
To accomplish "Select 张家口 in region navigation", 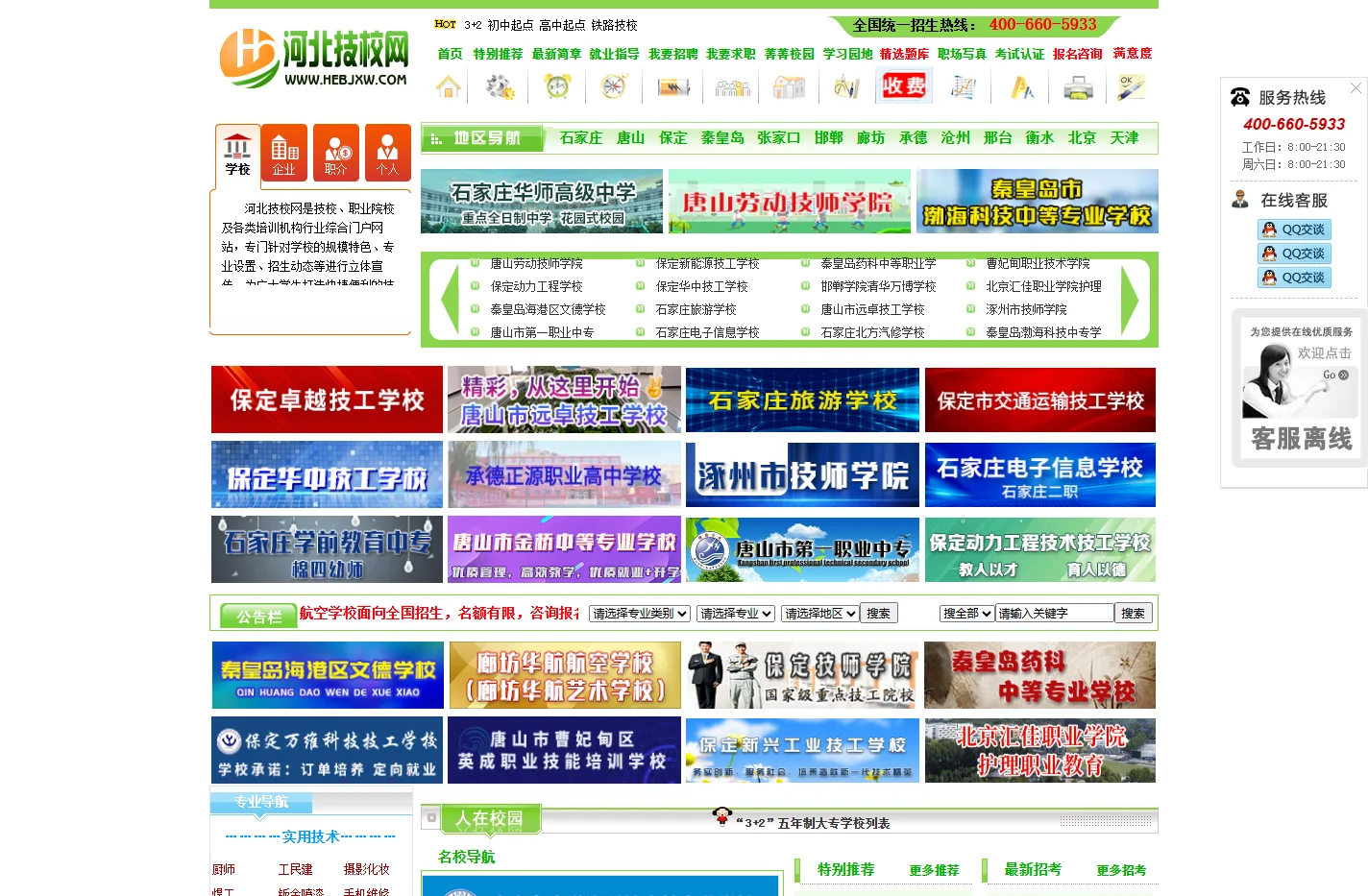I will pyautogui.click(x=778, y=138).
